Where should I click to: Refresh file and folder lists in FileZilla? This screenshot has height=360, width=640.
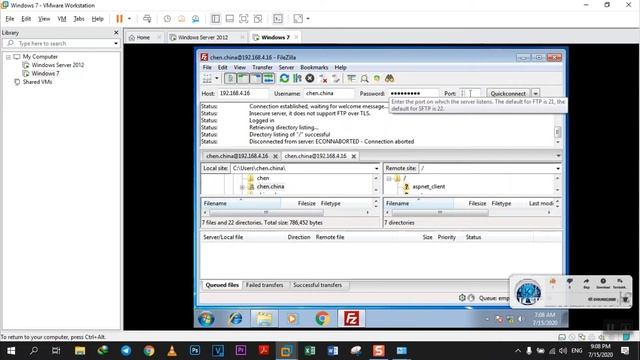click(x=284, y=78)
